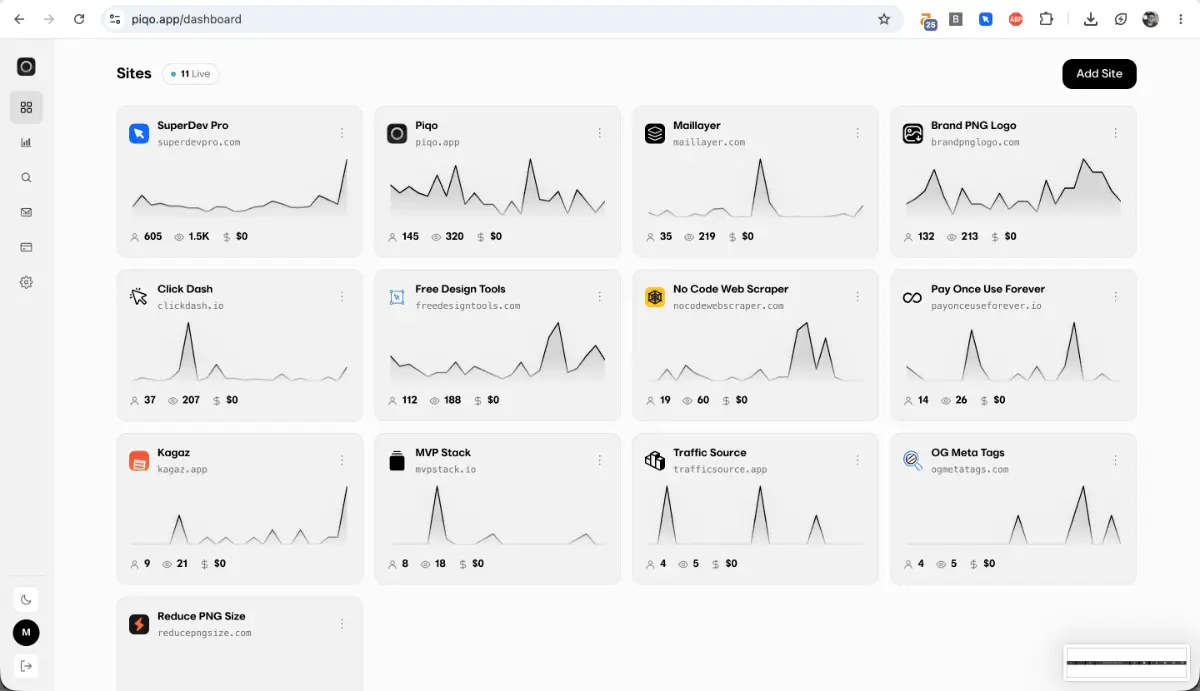Click the ABP extension icon

point(1016,19)
